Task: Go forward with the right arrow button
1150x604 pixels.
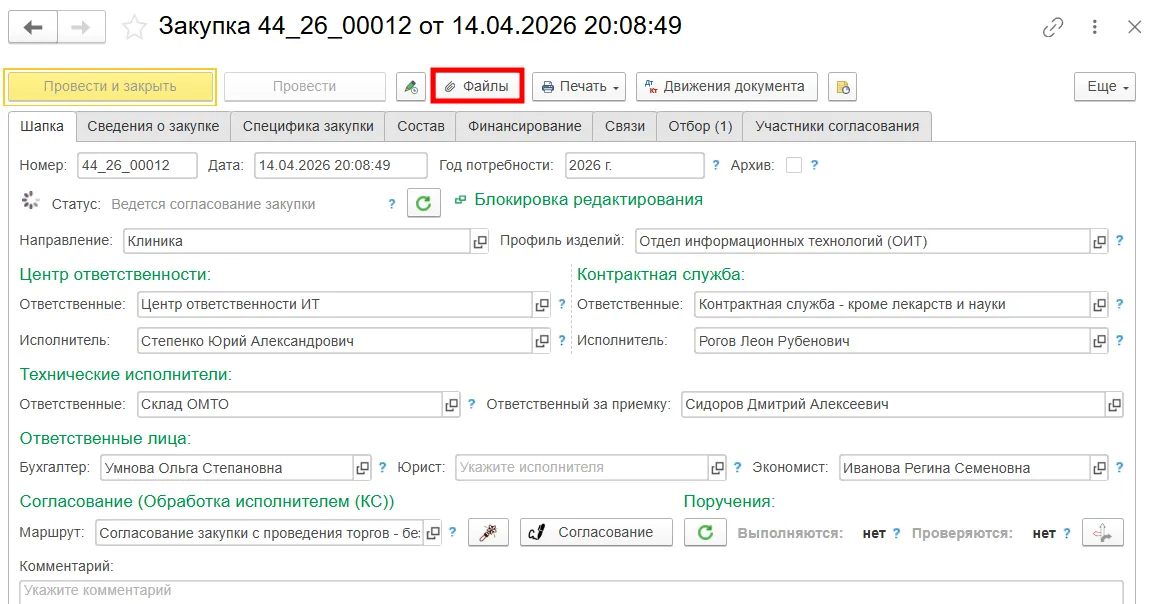Action: pyautogui.click(x=81, y=28)
